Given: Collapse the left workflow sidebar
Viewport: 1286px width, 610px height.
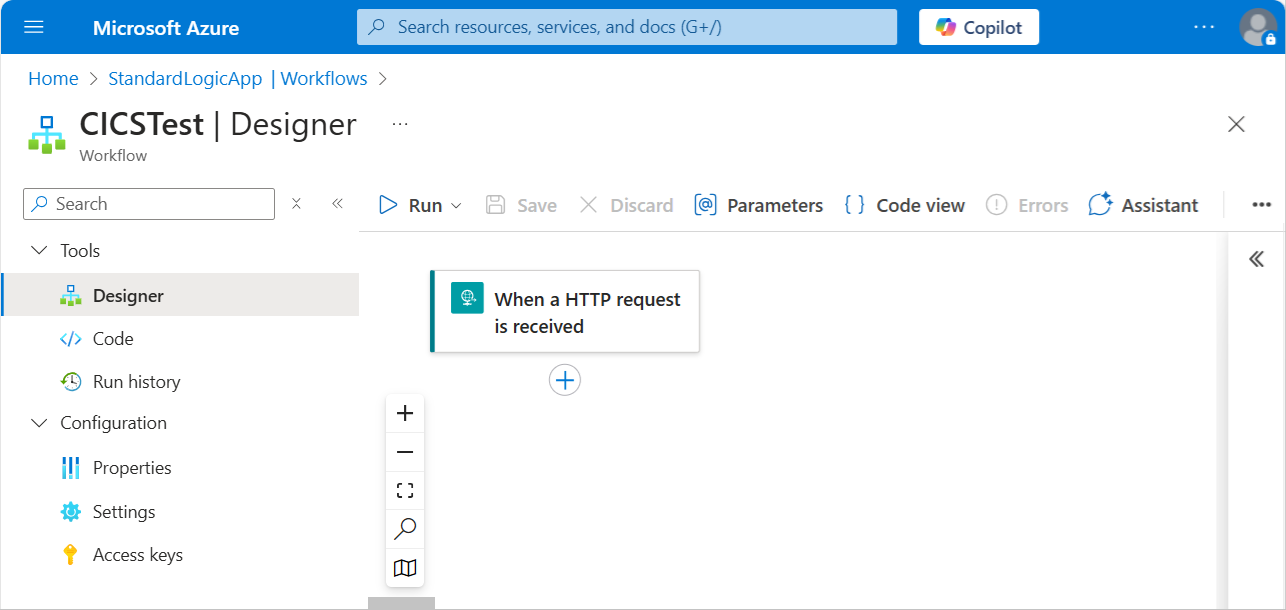Looking at the screenshot, I should pos(337,203).
